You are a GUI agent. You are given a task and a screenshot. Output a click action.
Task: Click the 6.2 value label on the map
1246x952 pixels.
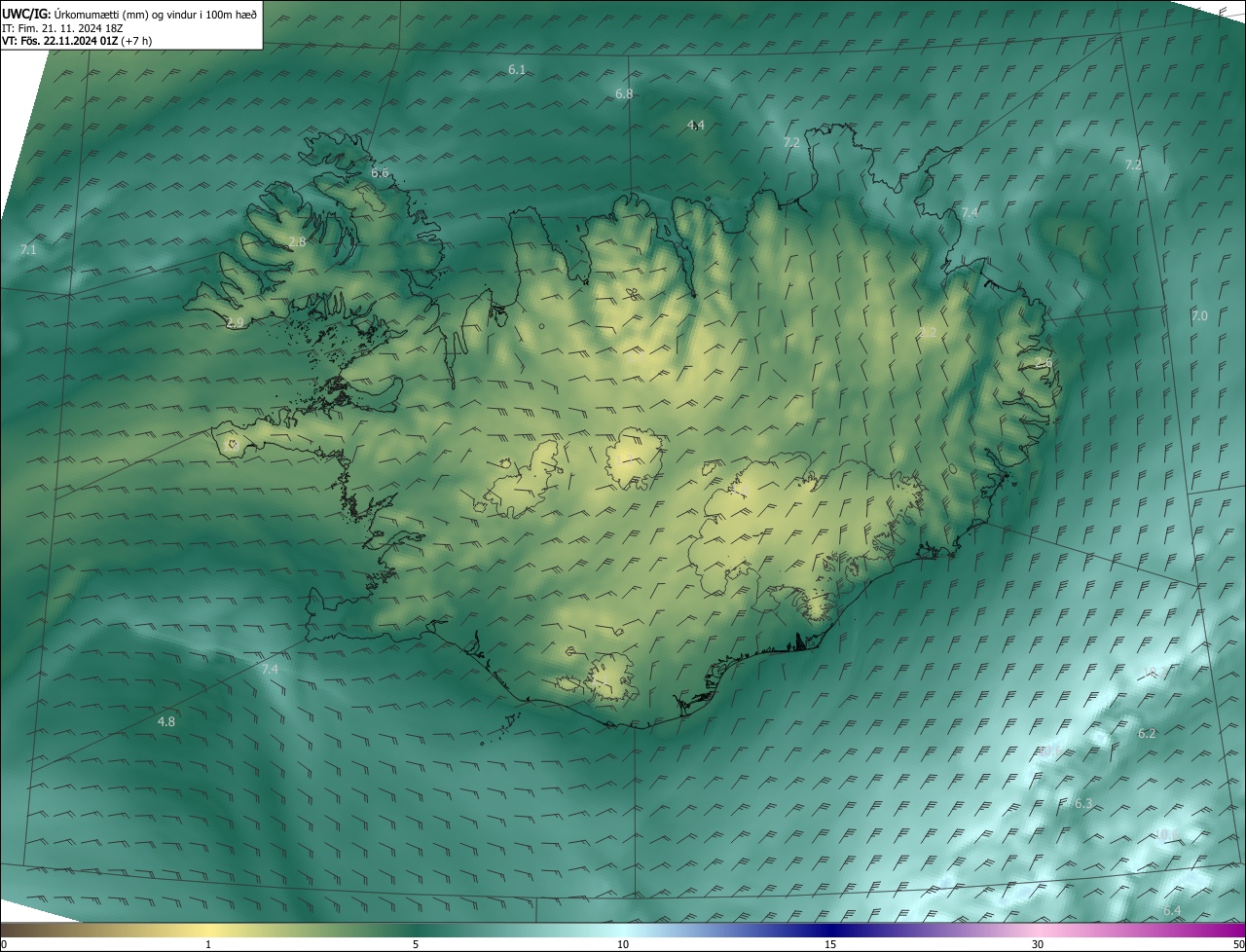point(1147,733)
